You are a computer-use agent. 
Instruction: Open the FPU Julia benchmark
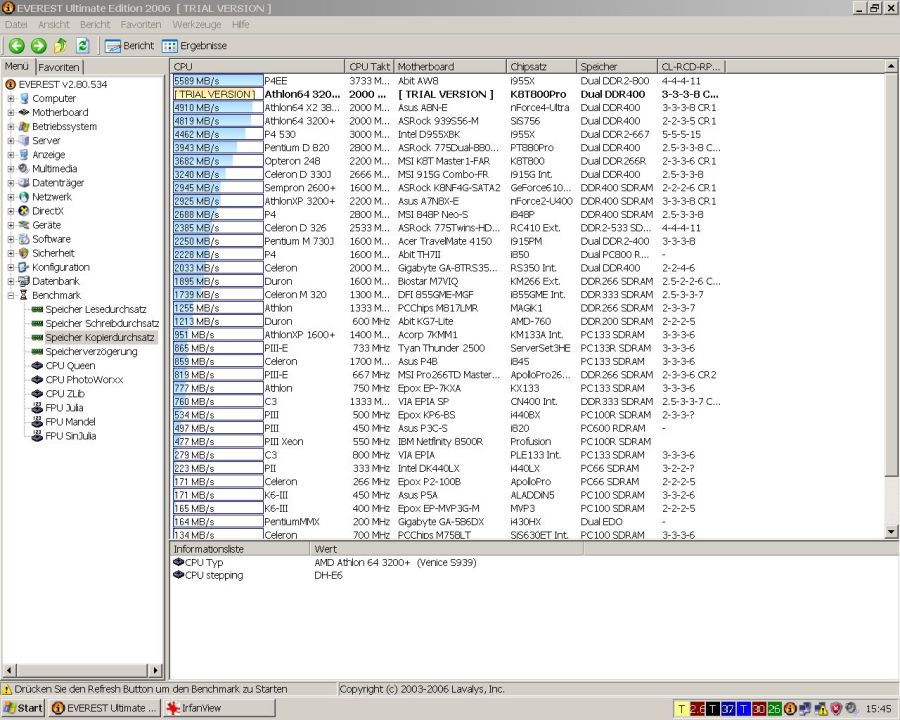[64, 408]
